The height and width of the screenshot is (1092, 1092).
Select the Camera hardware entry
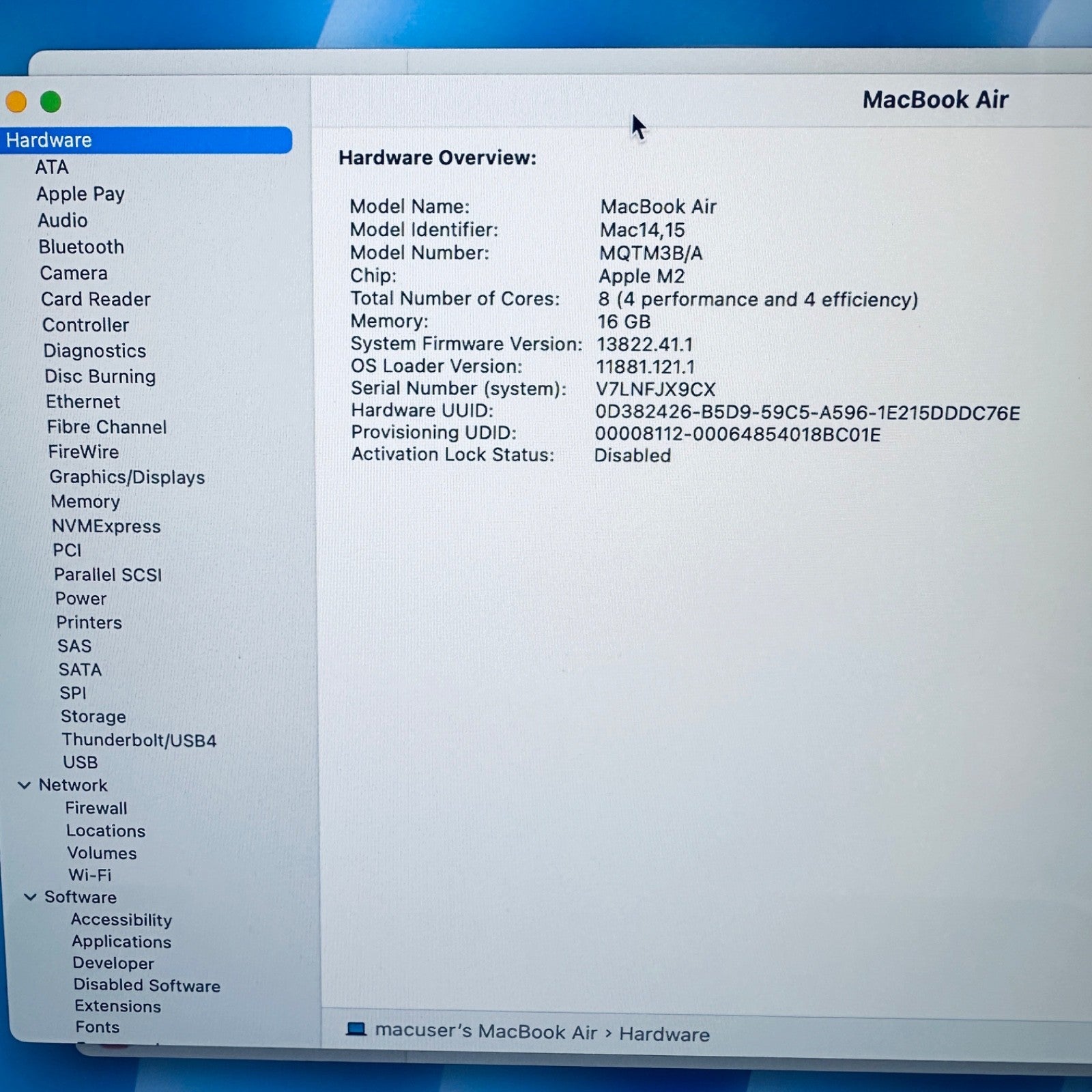point(74,272)
